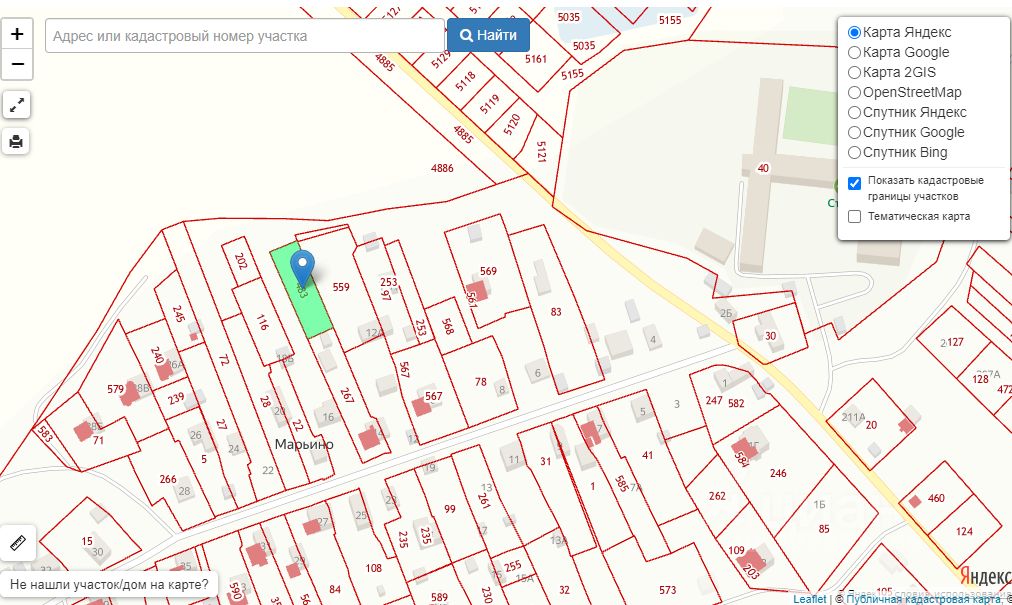Screen dimensions: 1012x605
Task: Select Карта Яндекс base layer
Action: (x=854, y=32)
